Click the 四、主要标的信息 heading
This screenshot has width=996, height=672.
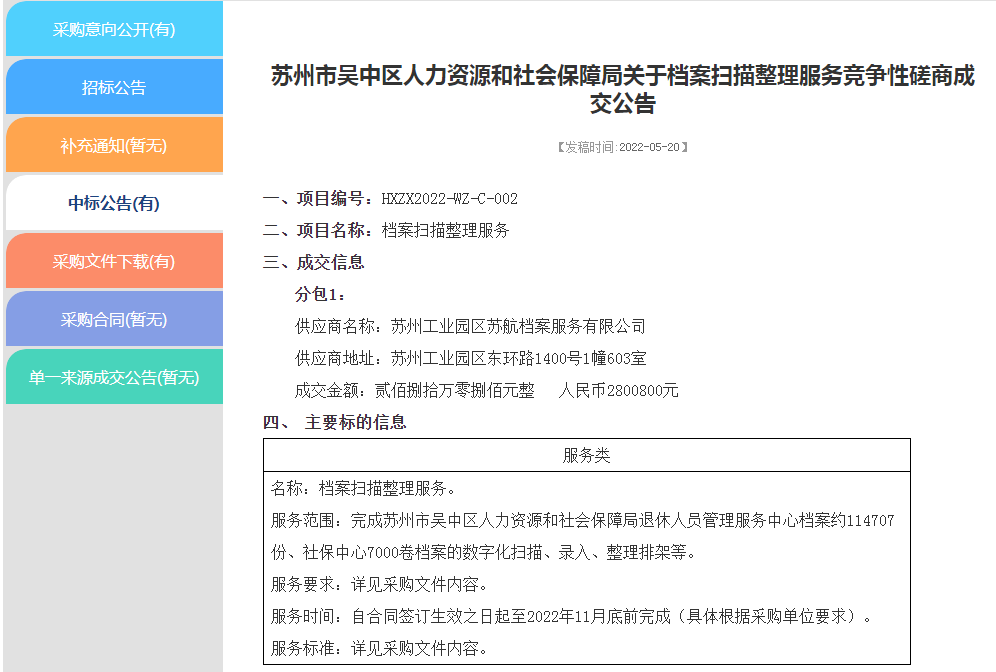click(335, 423)
